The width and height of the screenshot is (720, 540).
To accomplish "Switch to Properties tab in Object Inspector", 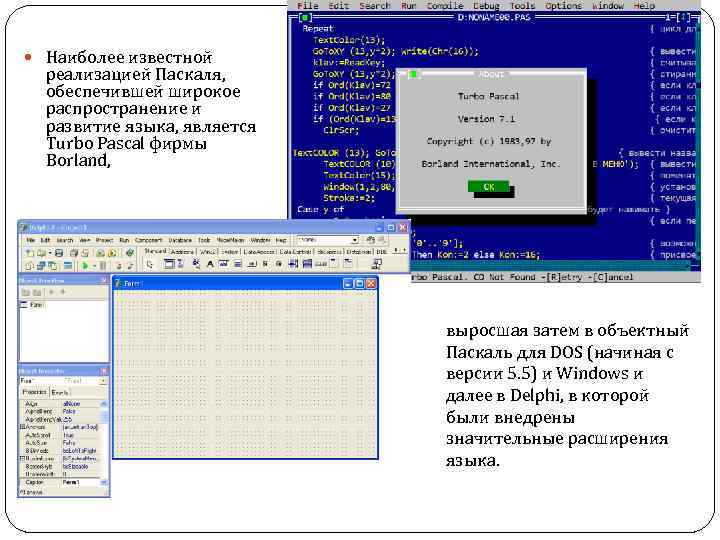I will [x=35, y=392].
